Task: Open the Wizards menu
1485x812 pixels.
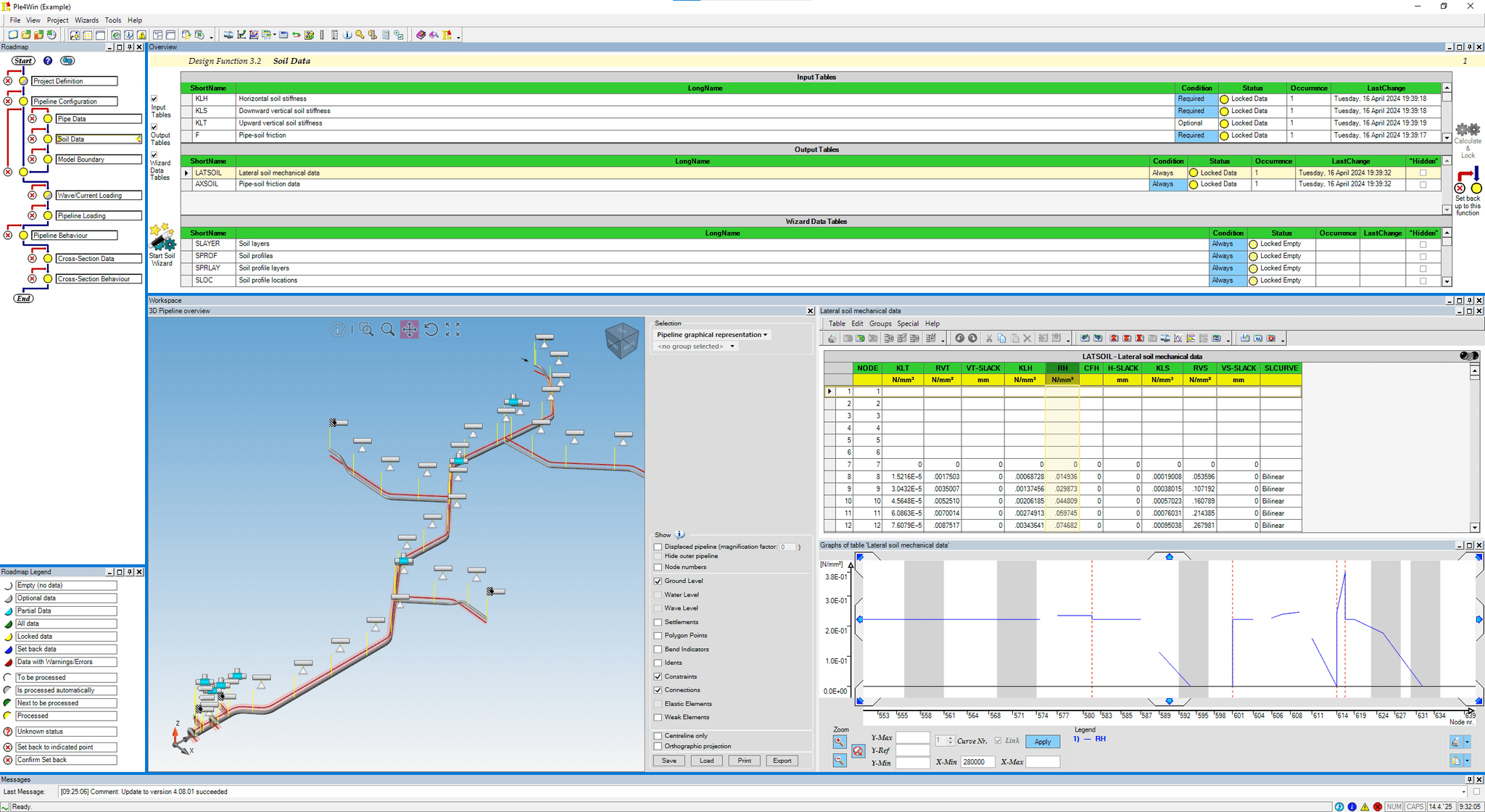Action: pos(87,20)
